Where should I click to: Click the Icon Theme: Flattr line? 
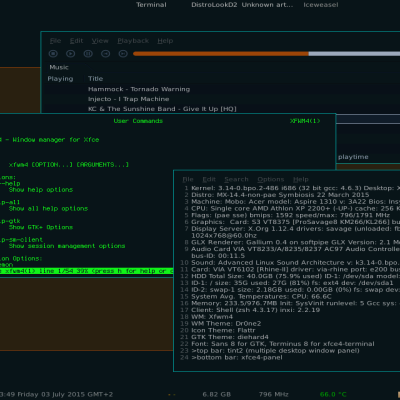[223, 330]
